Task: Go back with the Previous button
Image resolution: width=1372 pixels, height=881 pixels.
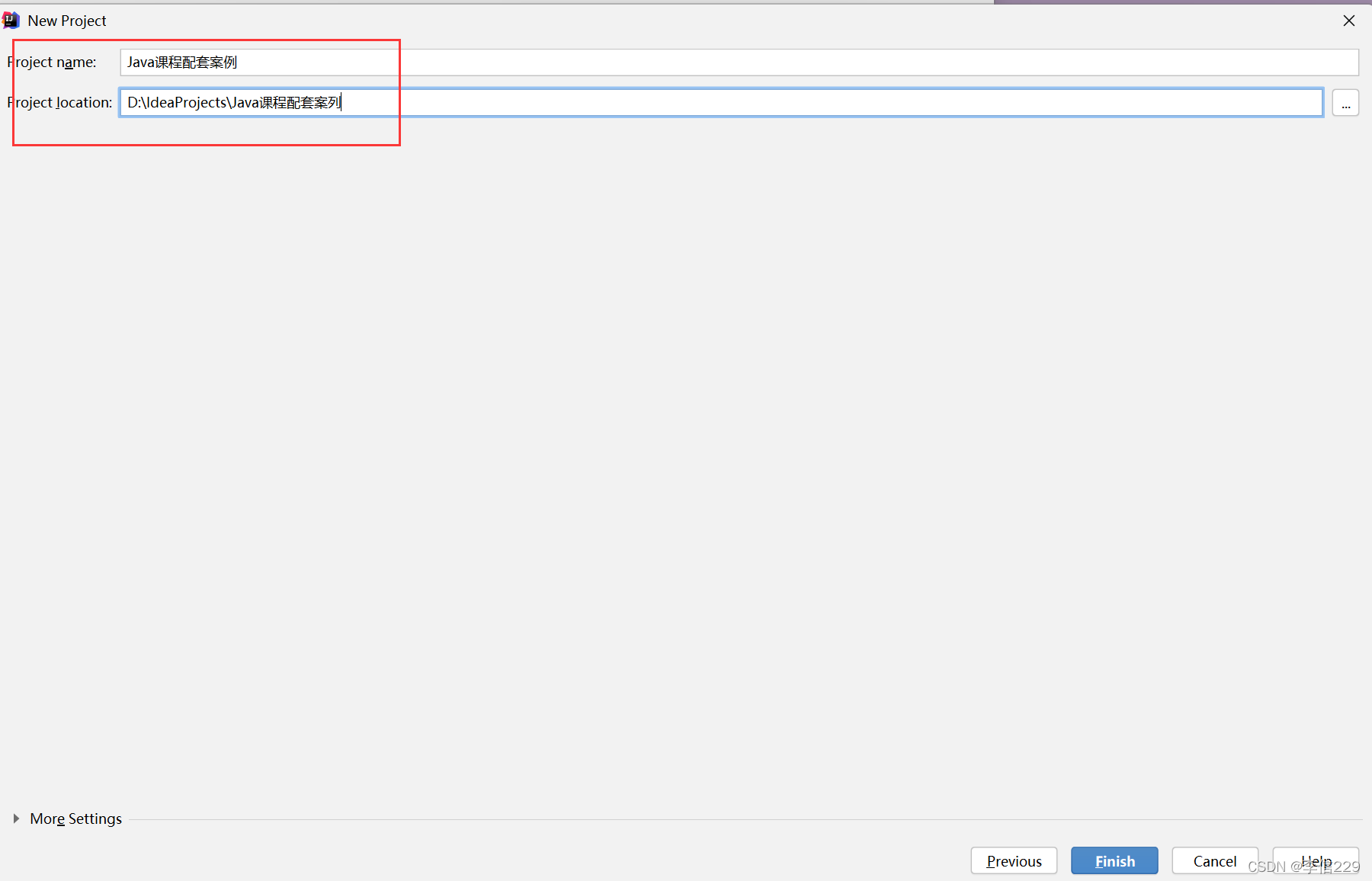Action: pyautogui.click(x=1014, y=860)
